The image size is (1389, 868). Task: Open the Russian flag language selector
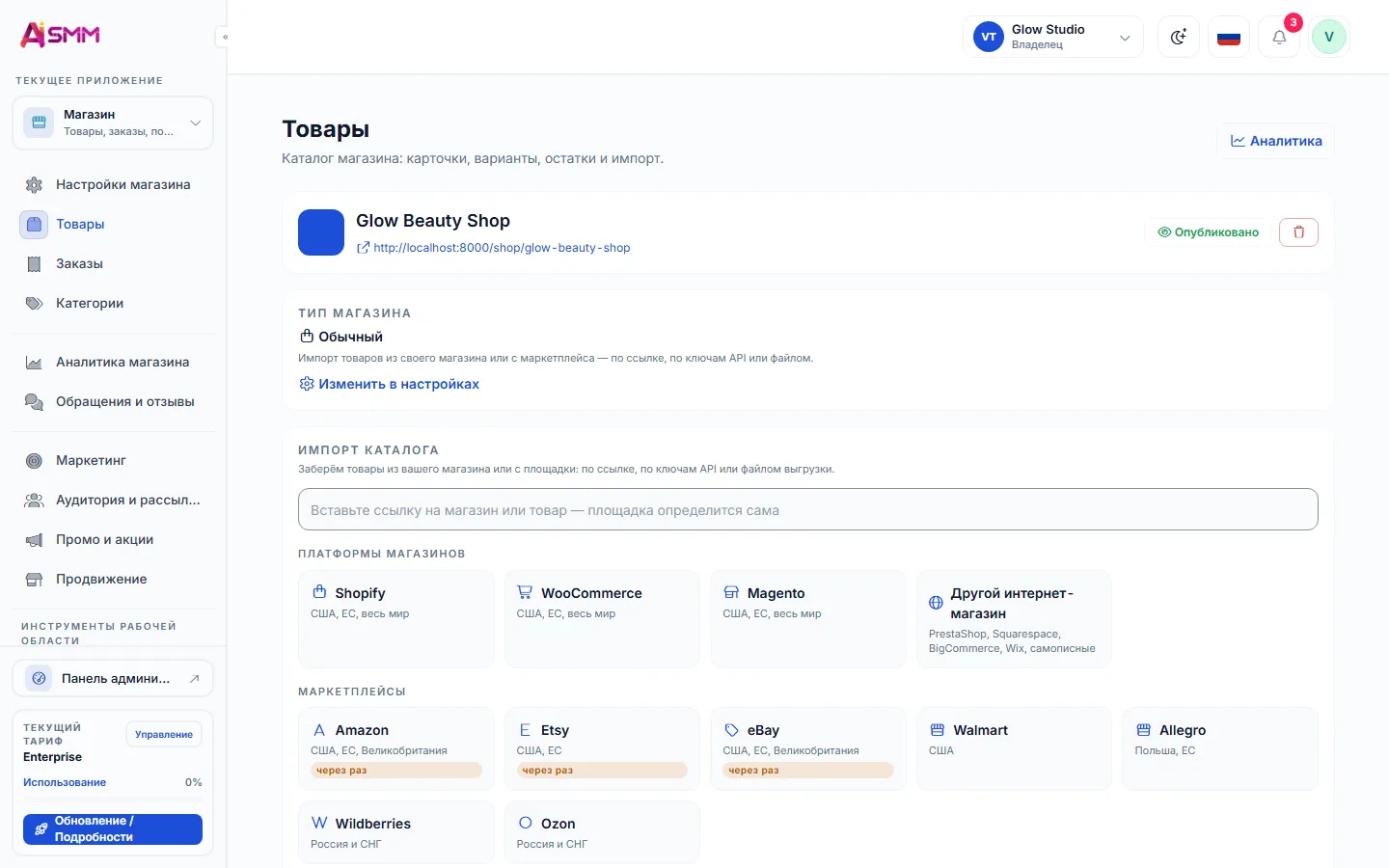(1229, 37)
